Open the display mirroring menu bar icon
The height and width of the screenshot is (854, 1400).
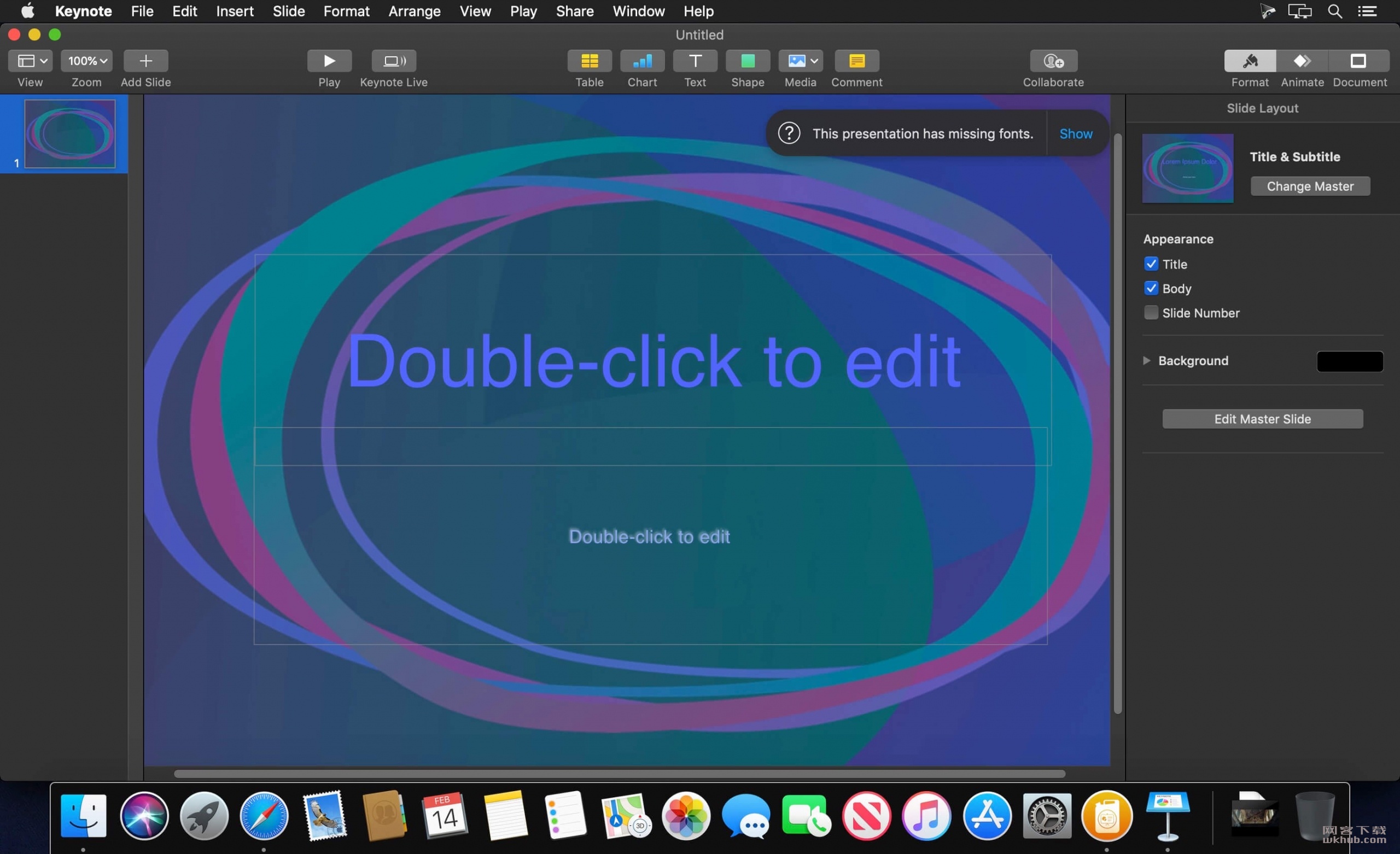coord(1299,11)
